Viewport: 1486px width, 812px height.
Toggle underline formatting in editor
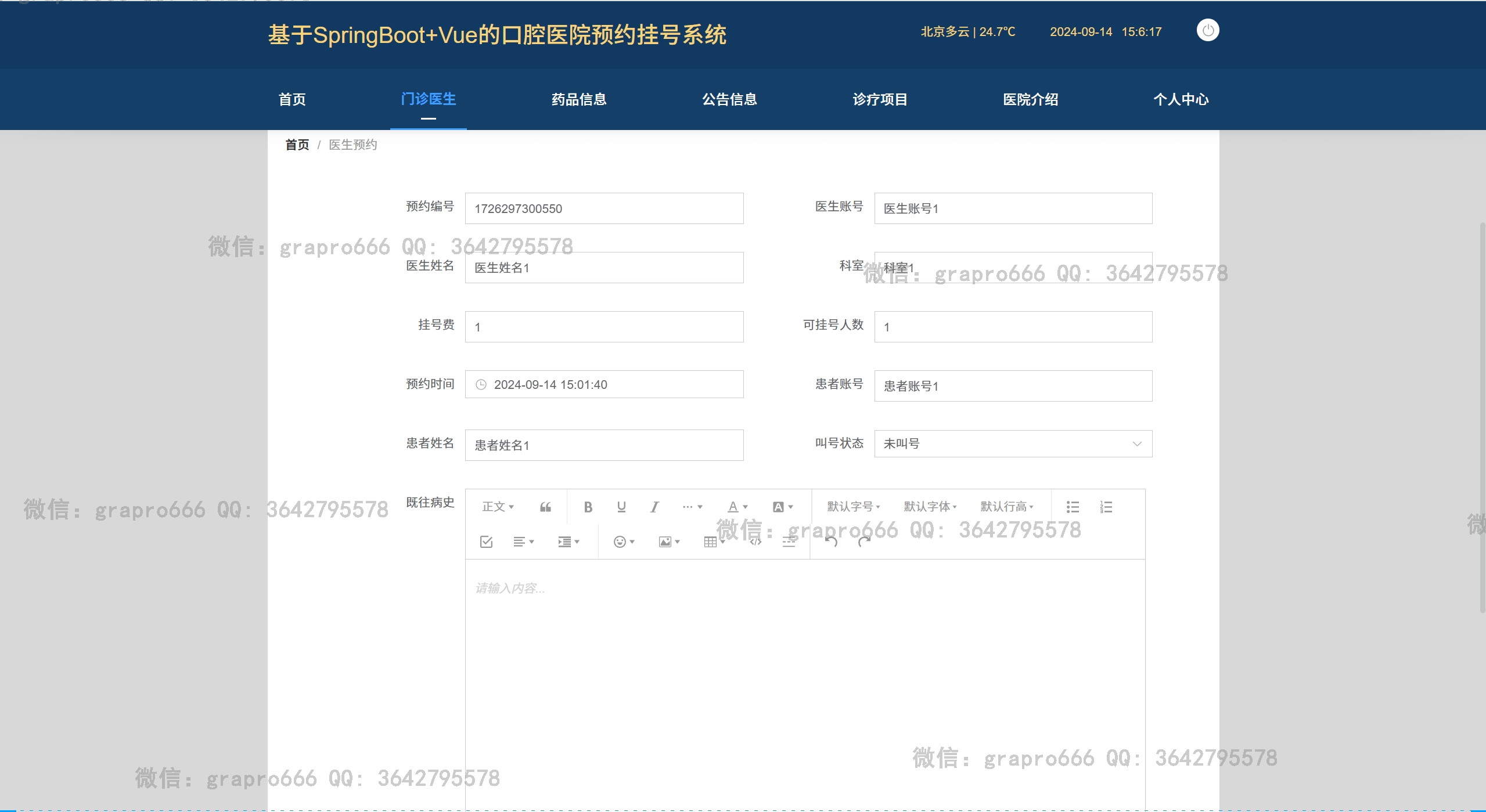pyautogui.click(x=621, y=507)
